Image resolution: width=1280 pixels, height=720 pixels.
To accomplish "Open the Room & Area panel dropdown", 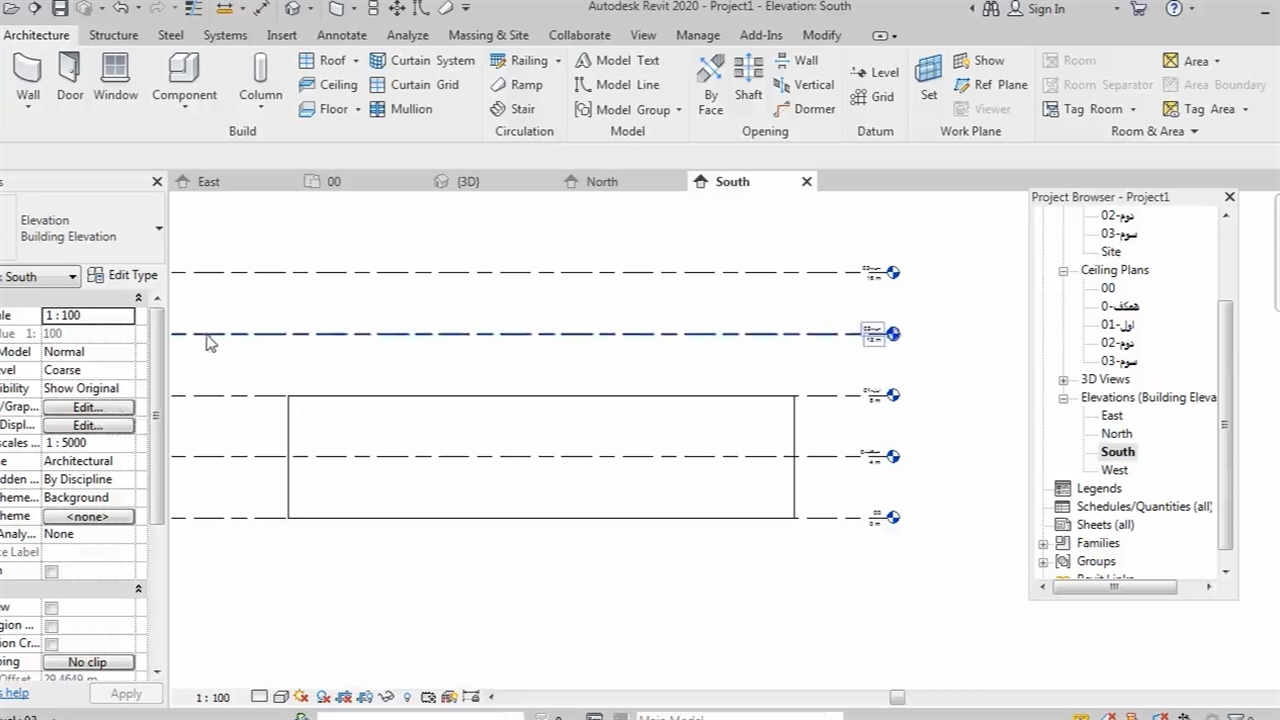I will (1193, 132).
